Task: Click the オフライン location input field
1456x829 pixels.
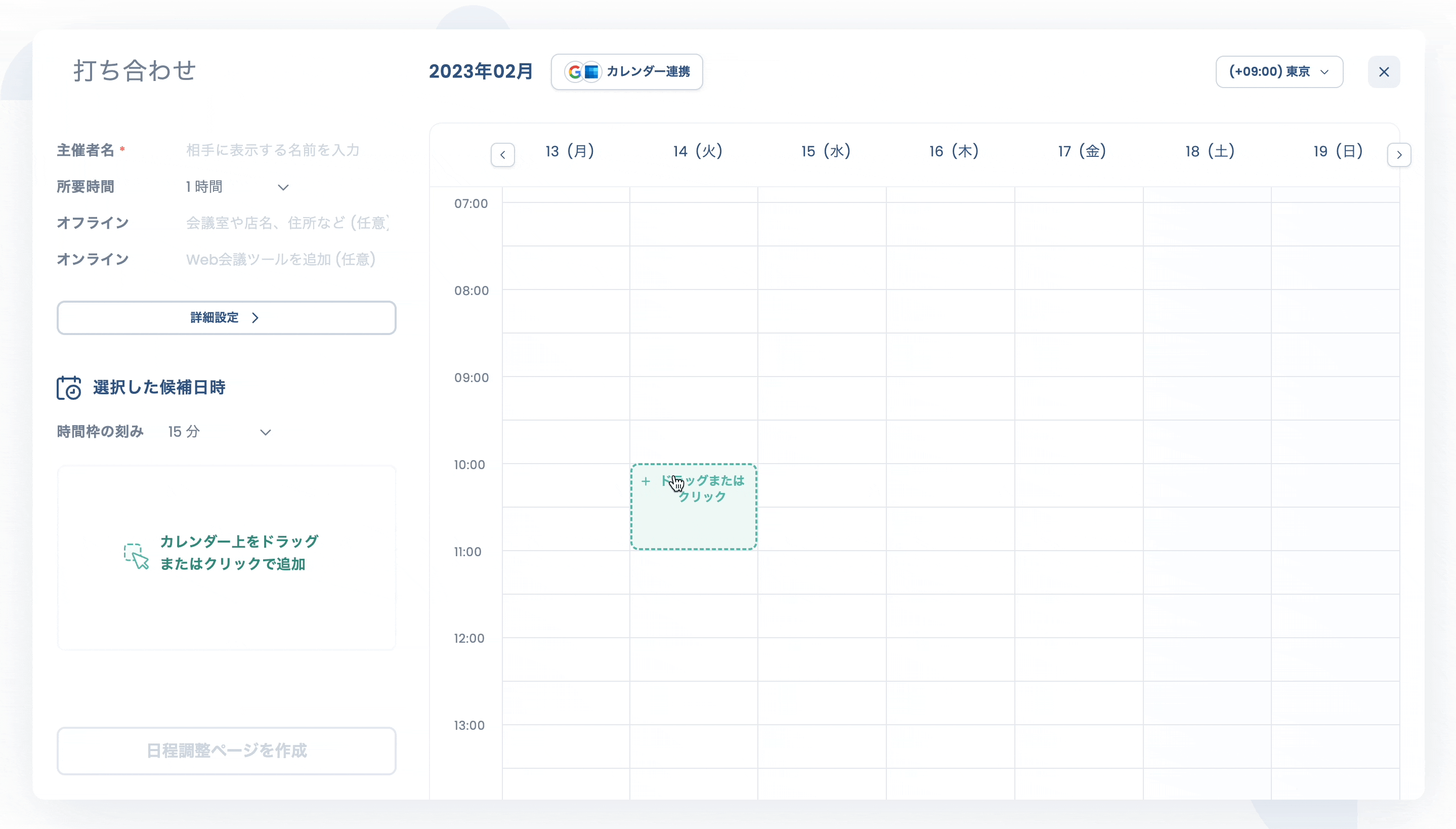Action: tap(286, 223)
